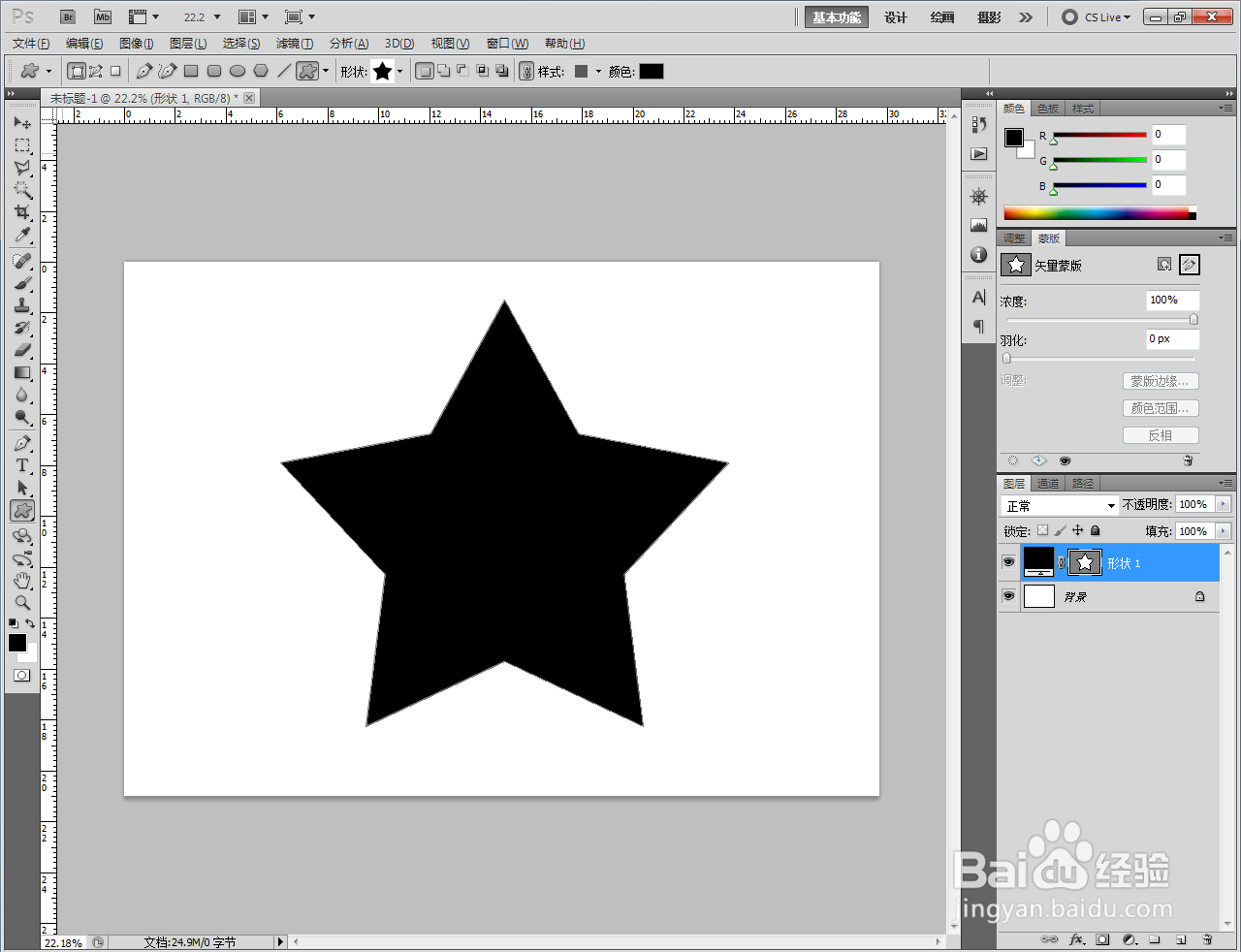Toggle Shape Layers mode in options bar

77,71
